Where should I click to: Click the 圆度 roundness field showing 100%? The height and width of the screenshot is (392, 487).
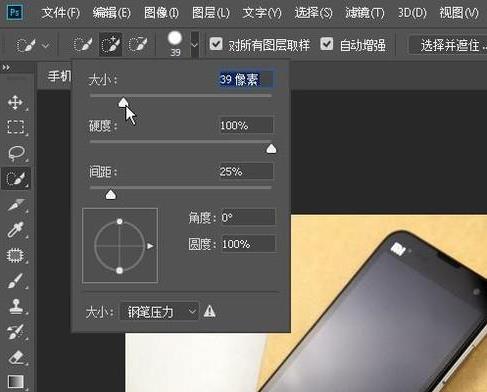[248, 244]
